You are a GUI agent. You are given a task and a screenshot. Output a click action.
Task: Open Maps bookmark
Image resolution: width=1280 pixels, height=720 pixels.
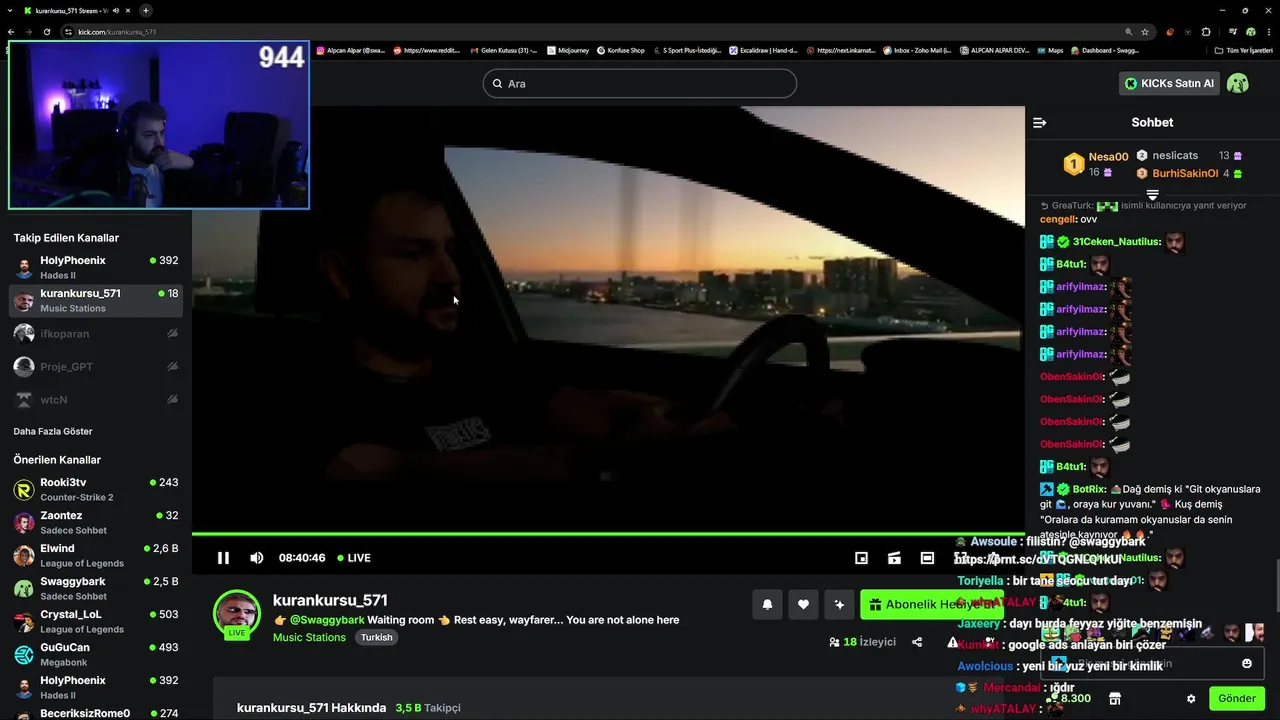pos(1049,50)
